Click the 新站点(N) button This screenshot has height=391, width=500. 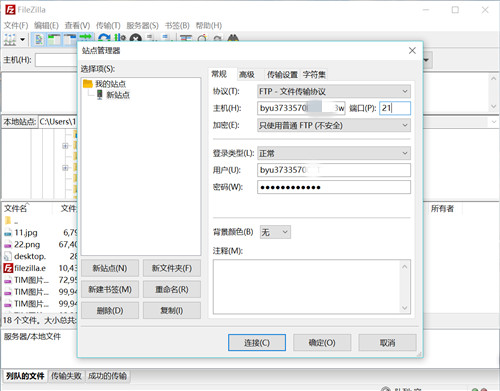point(110,268)
